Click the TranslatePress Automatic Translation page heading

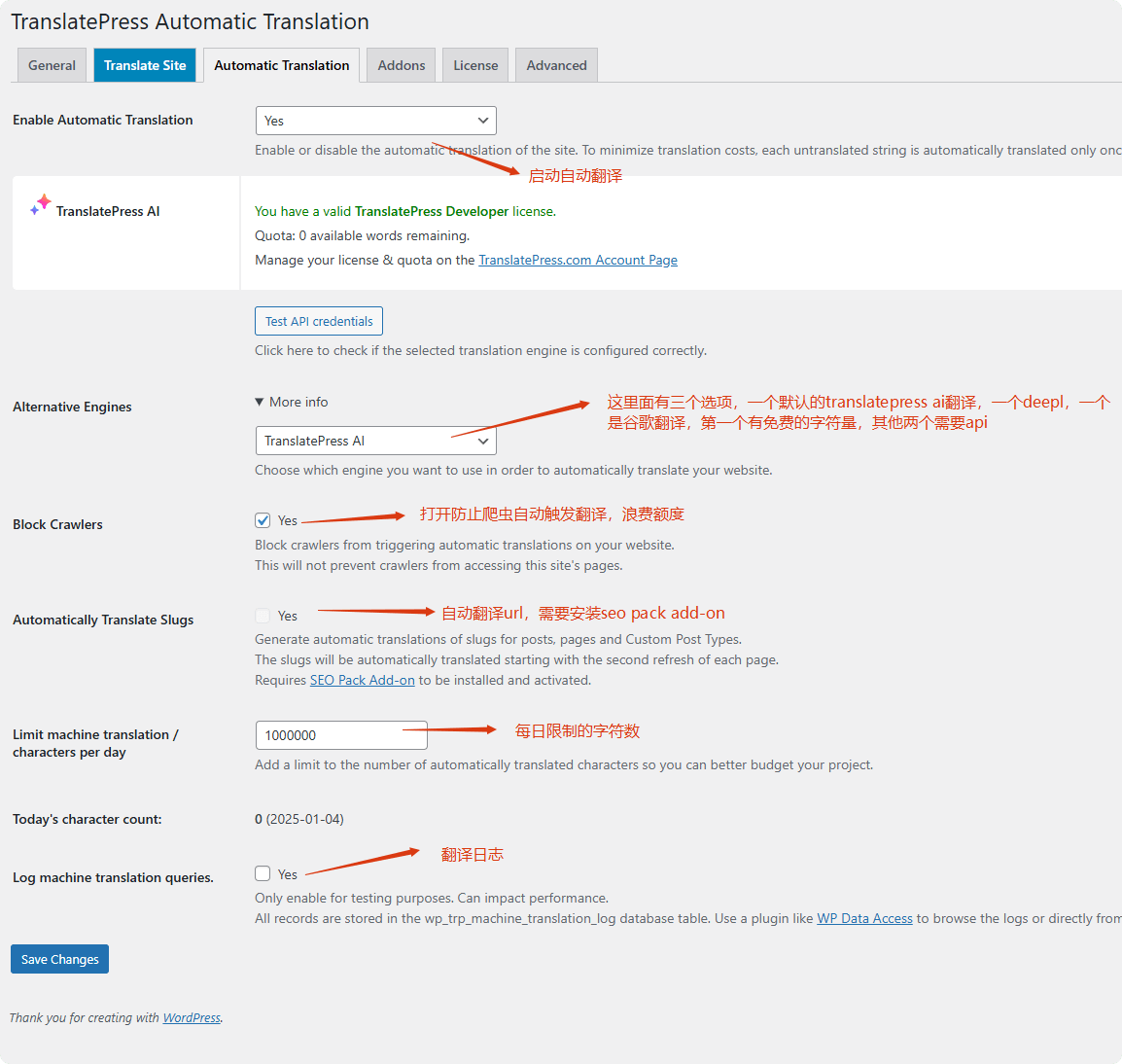190,21
